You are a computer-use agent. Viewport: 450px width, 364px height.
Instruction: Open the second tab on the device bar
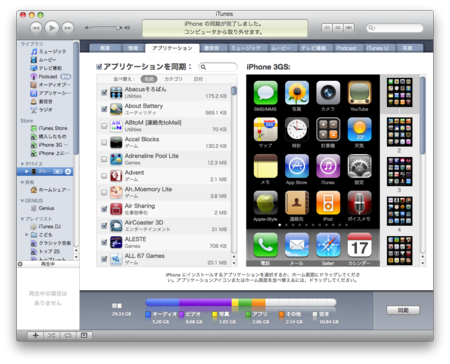point(133,48)
